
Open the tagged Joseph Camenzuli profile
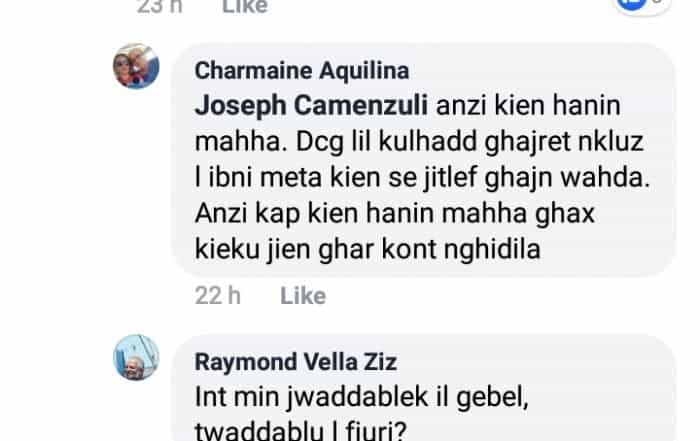[311, 106]
